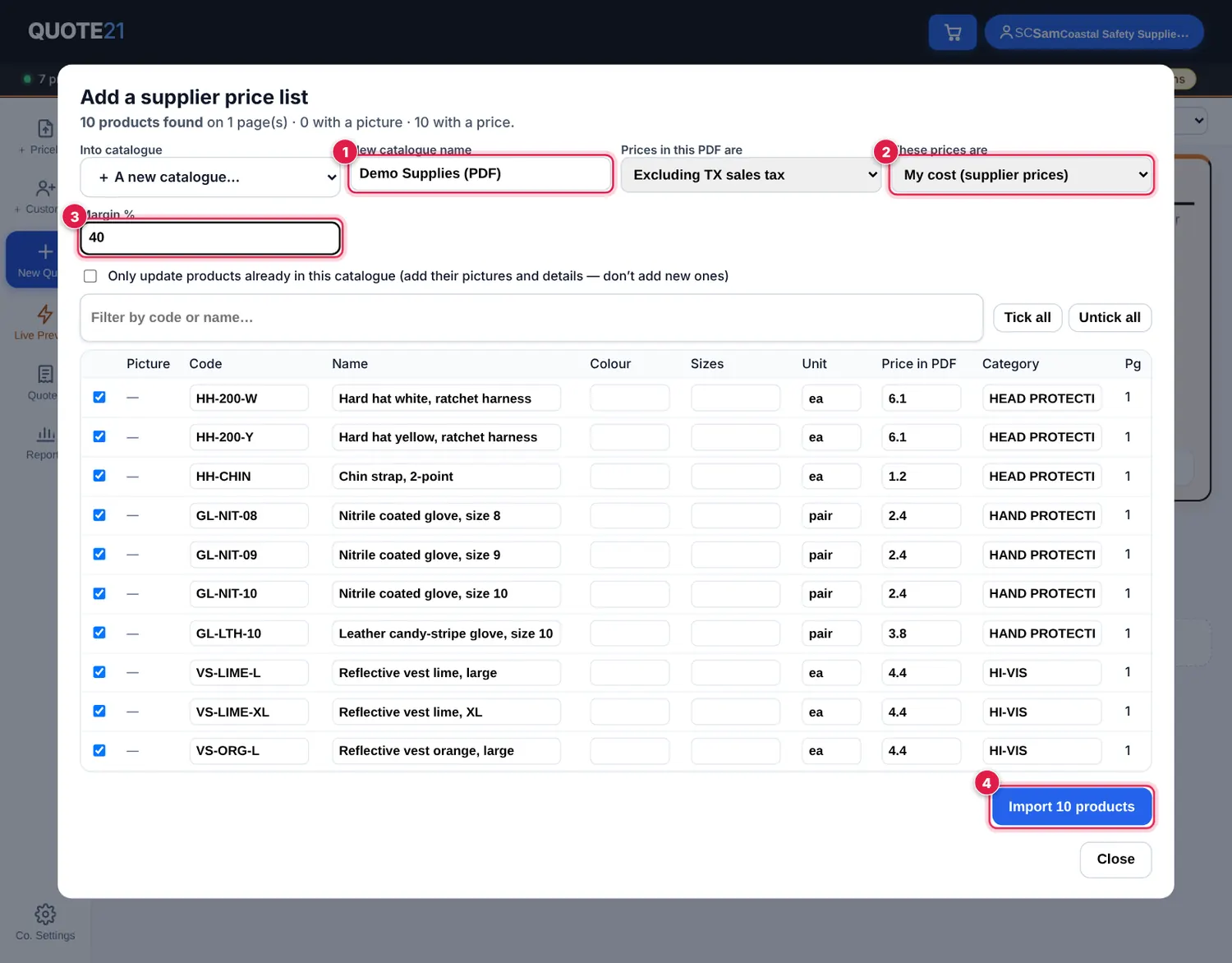Untick the GL-LTH-10 row checkbox
This screenshot has width=1232, height=963.
99,633
